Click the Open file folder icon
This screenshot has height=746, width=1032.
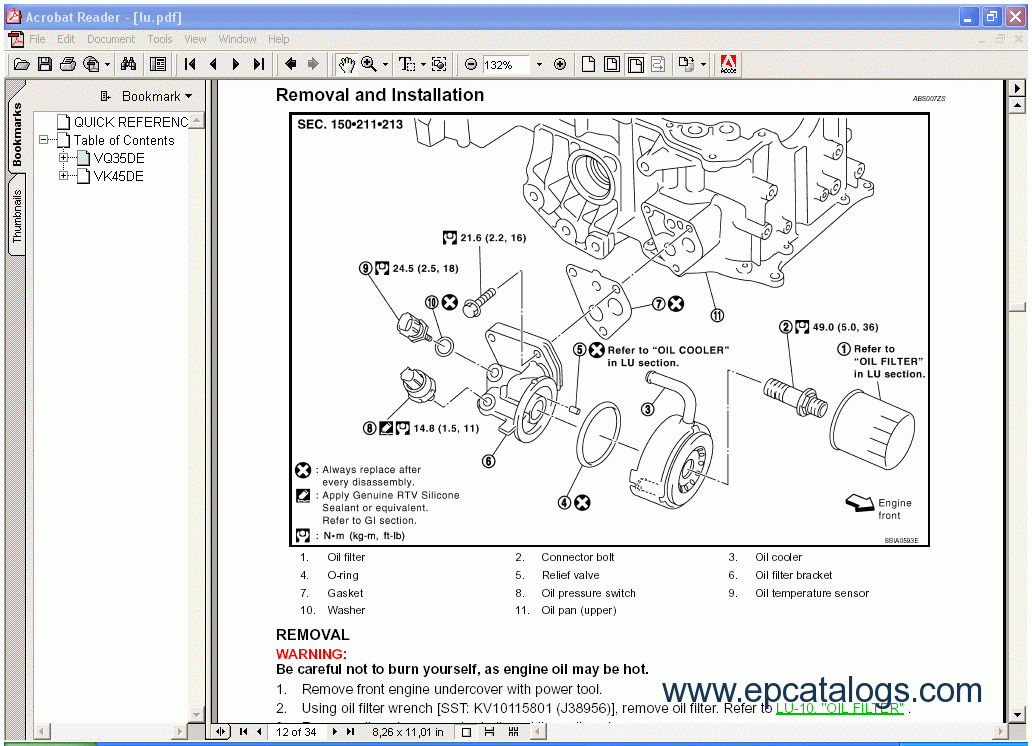(x=22, y=64)
